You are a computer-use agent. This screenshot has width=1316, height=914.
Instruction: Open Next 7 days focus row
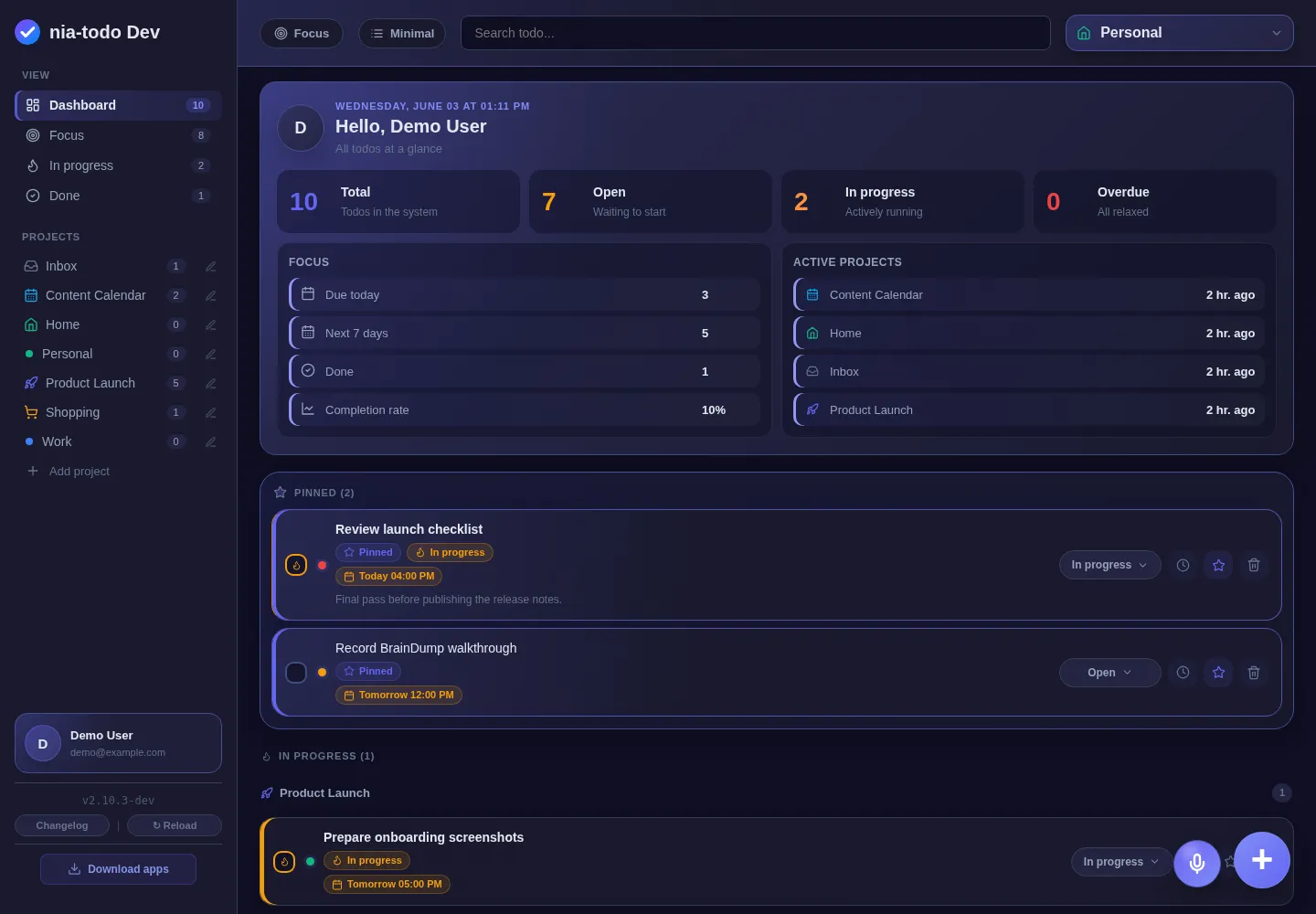click(x=525, y=333)
